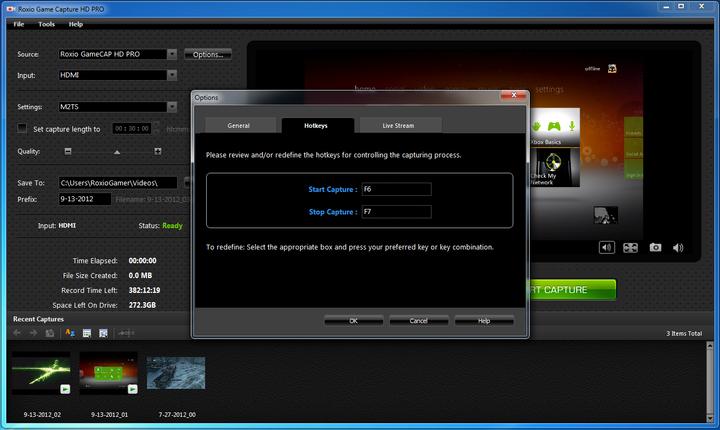Click the Xbox Basics tile in preview
The height and width of the screenshot is (430, 720).
point(555,127)
